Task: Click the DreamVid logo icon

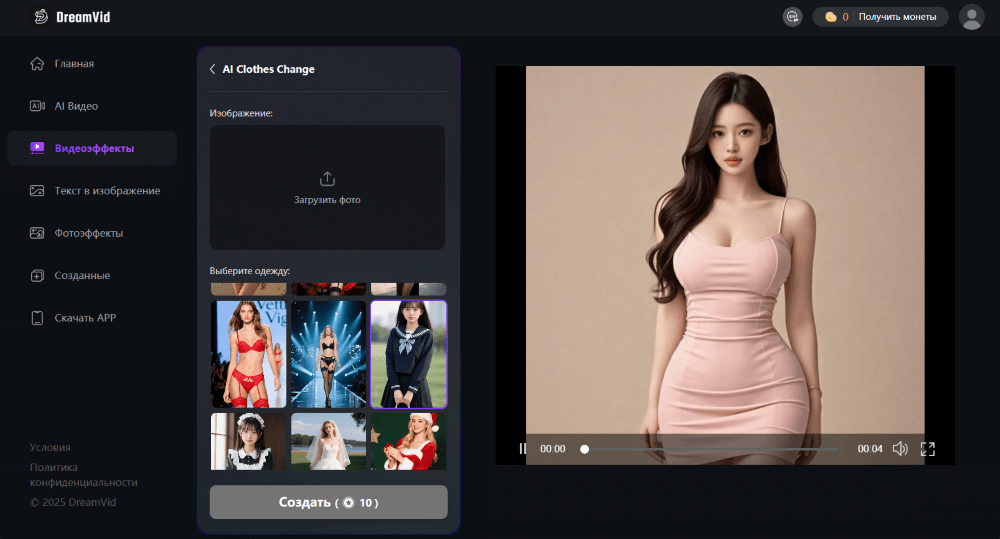Action: [40, 17]
